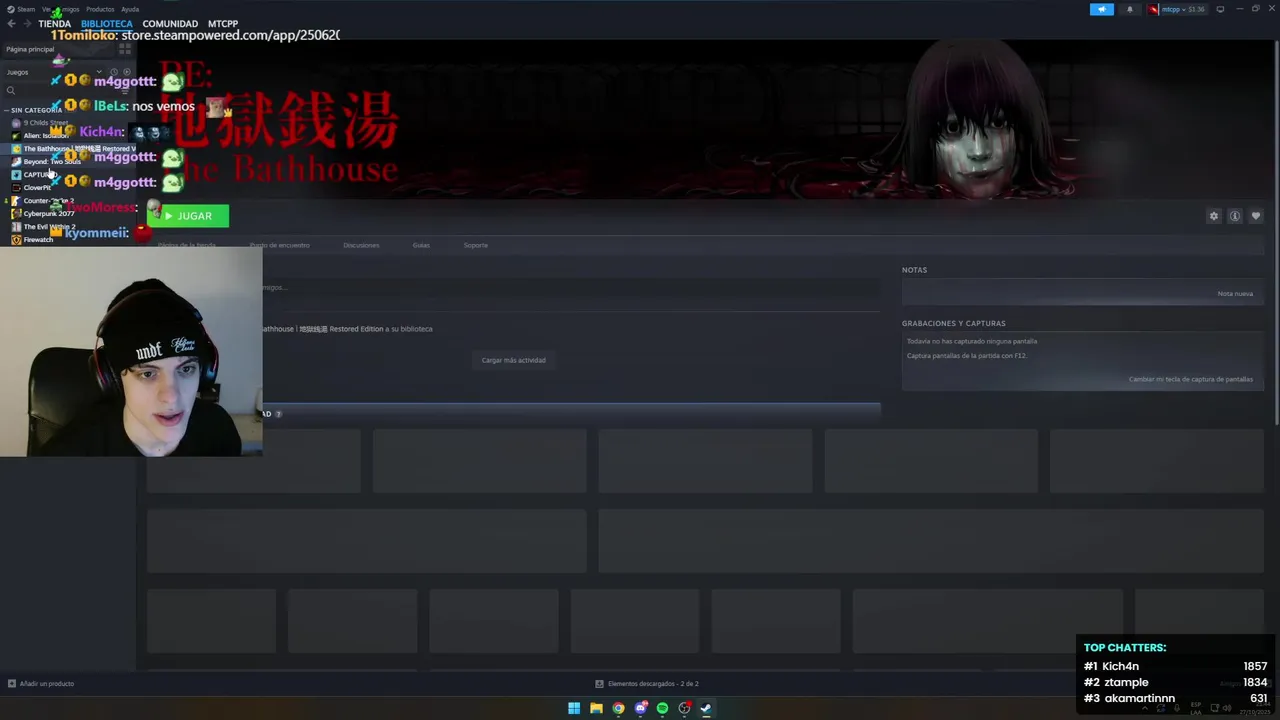Go back with the left navigation arrow
The image size is (1280, 720).
tap(11, 24)
